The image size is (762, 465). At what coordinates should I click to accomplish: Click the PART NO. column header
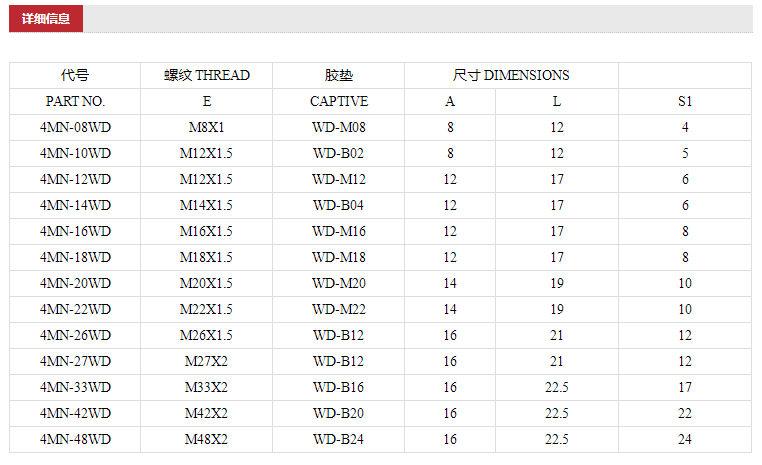[x=75, y=102]
